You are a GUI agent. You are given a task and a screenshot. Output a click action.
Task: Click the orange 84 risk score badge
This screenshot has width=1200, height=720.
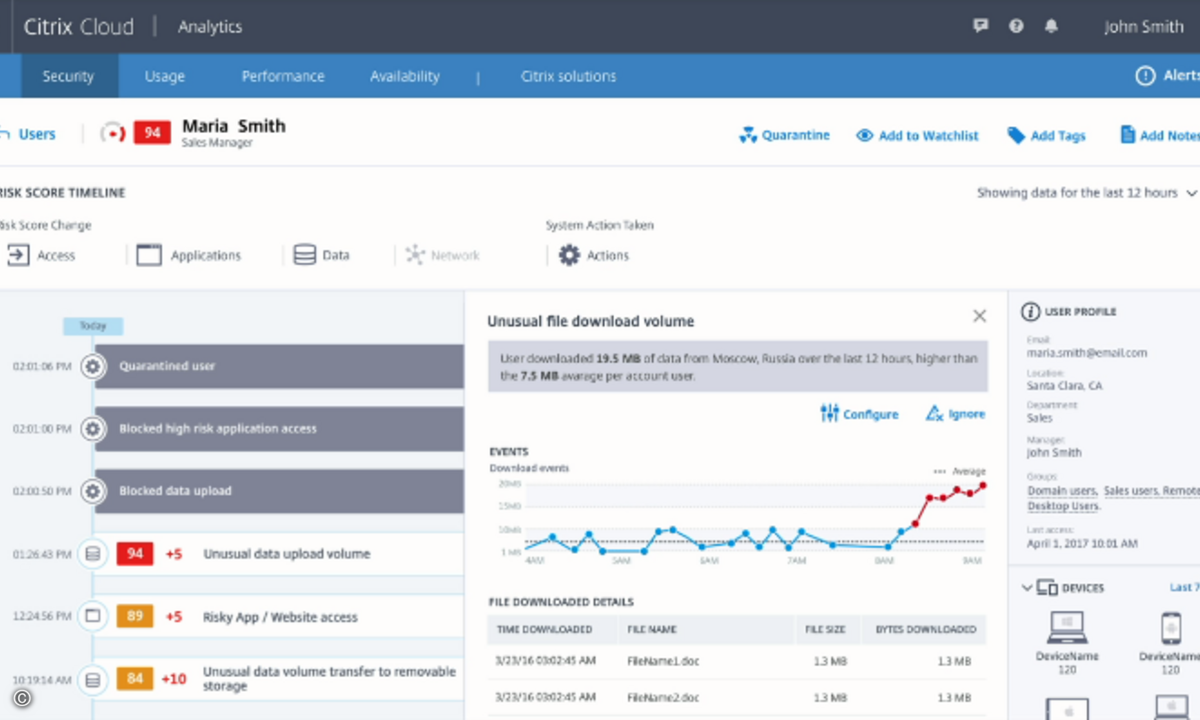pos(135,679)
